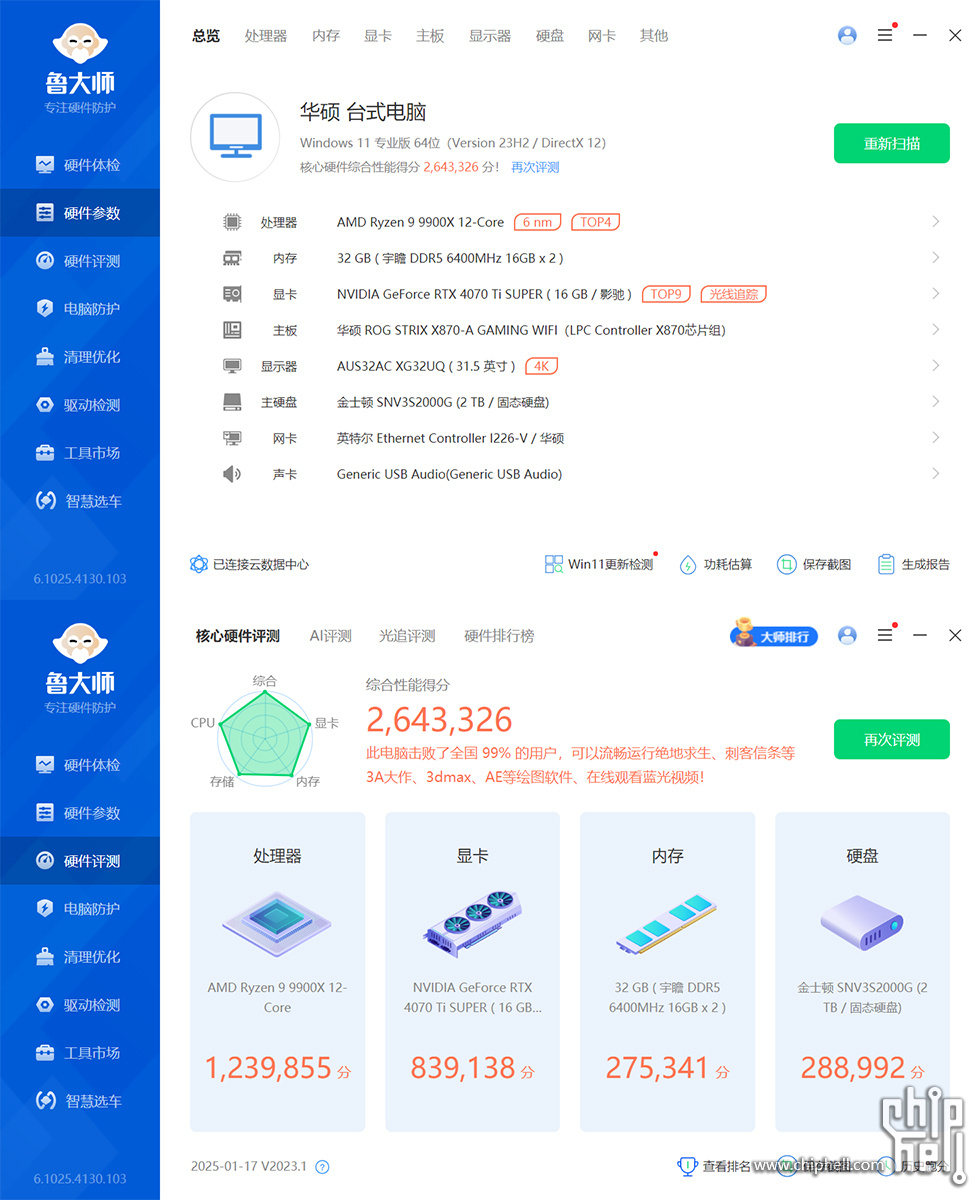This screenshot has height=1200, width=980.
Task: Click the 4K tag on the monitor row
Action: [541, 366]
